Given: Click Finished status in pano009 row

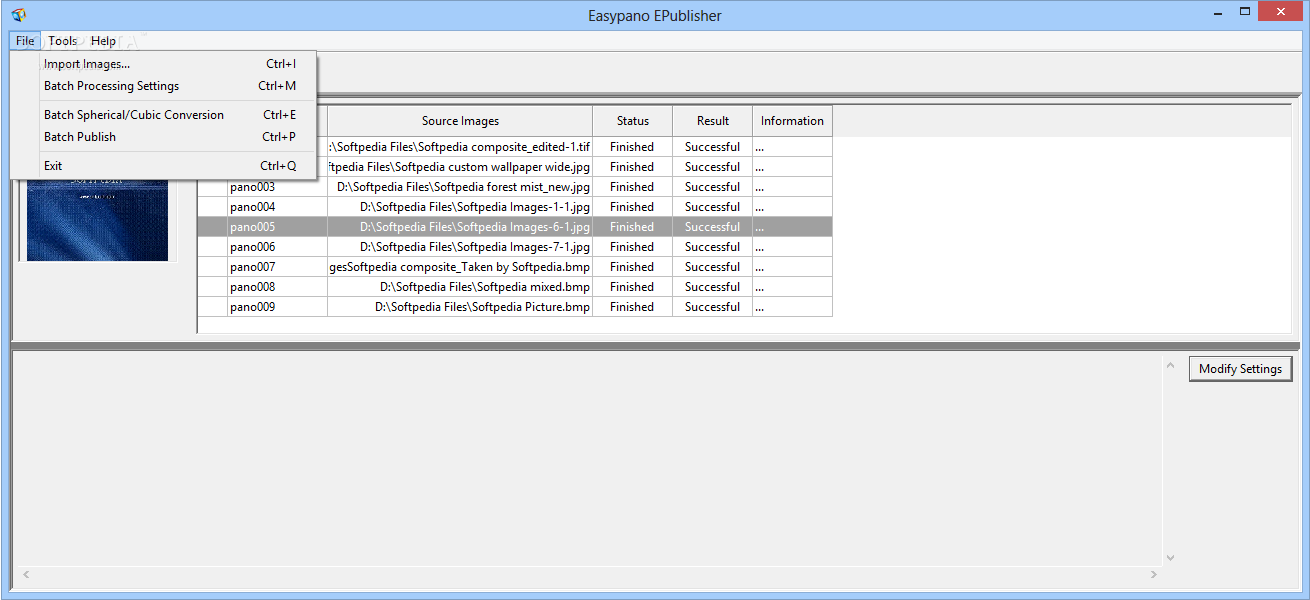Looking at the screenshot, I should (x=632, y=307).
